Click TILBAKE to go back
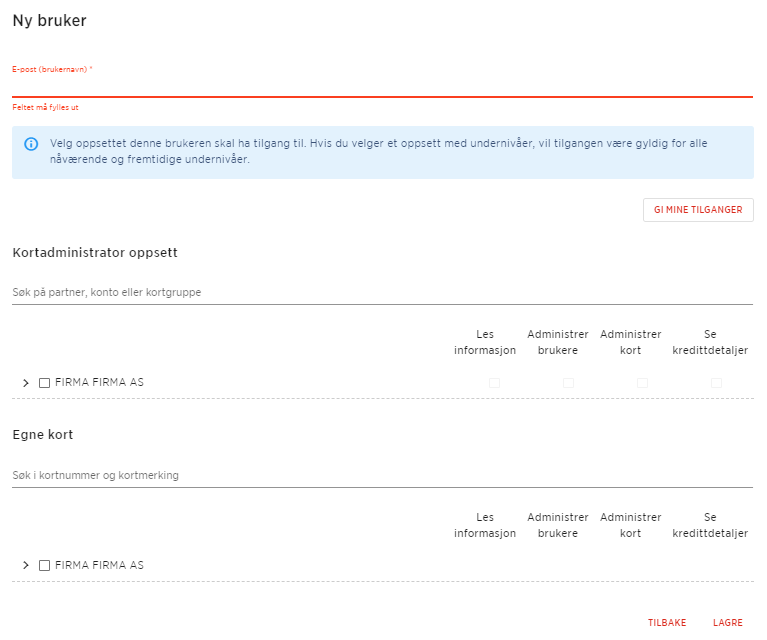This screenshot has width=767, height=640. (667, 622)
